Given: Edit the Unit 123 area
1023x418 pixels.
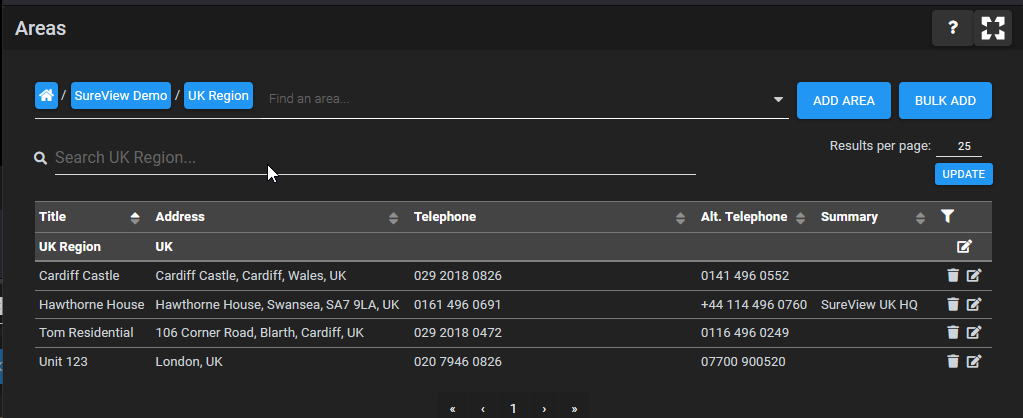Looking at the screenshot, I should coord(973,361).
